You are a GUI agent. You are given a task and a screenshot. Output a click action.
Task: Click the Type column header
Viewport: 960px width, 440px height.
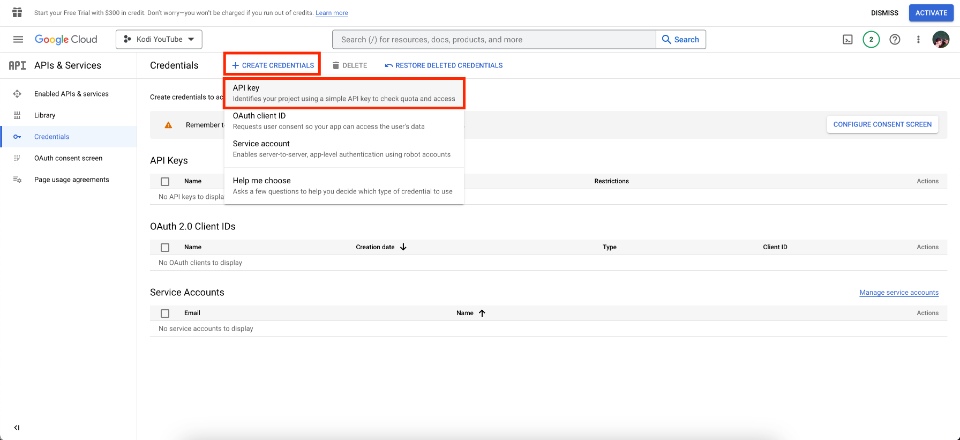click(x=609, y=247)
